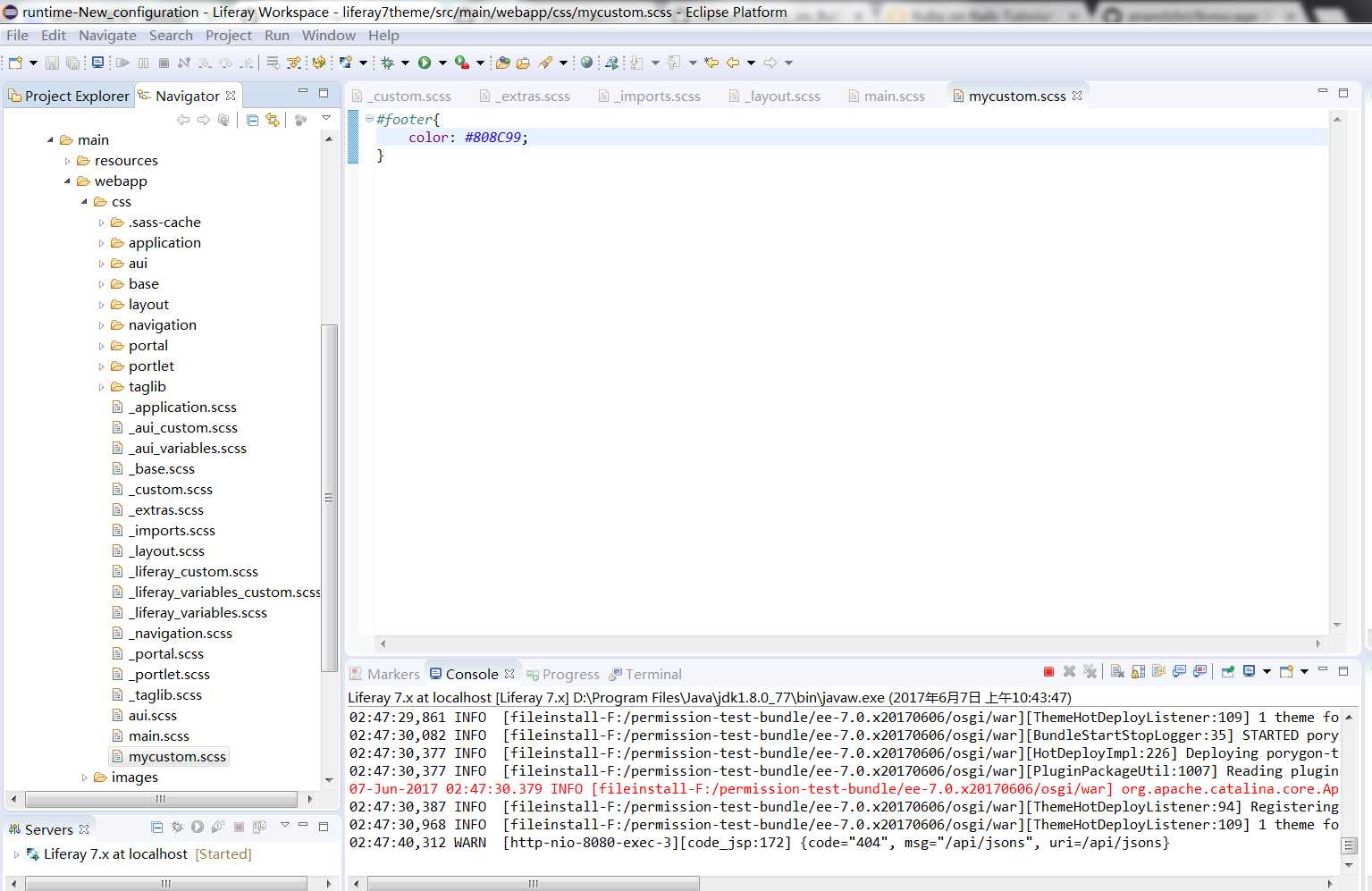Click the Display Selected Console icon

coord(1249,672)
